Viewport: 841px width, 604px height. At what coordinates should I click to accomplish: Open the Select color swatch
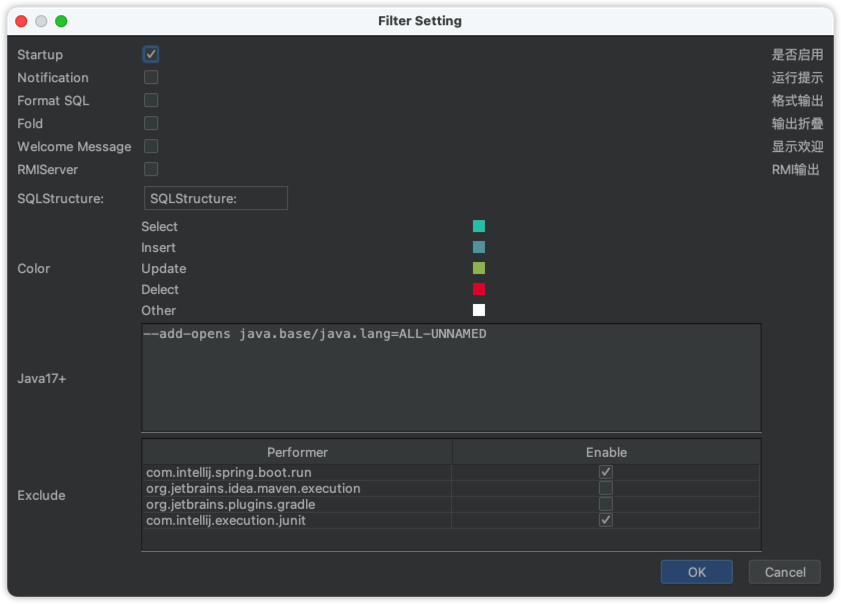tap(478, 226)
